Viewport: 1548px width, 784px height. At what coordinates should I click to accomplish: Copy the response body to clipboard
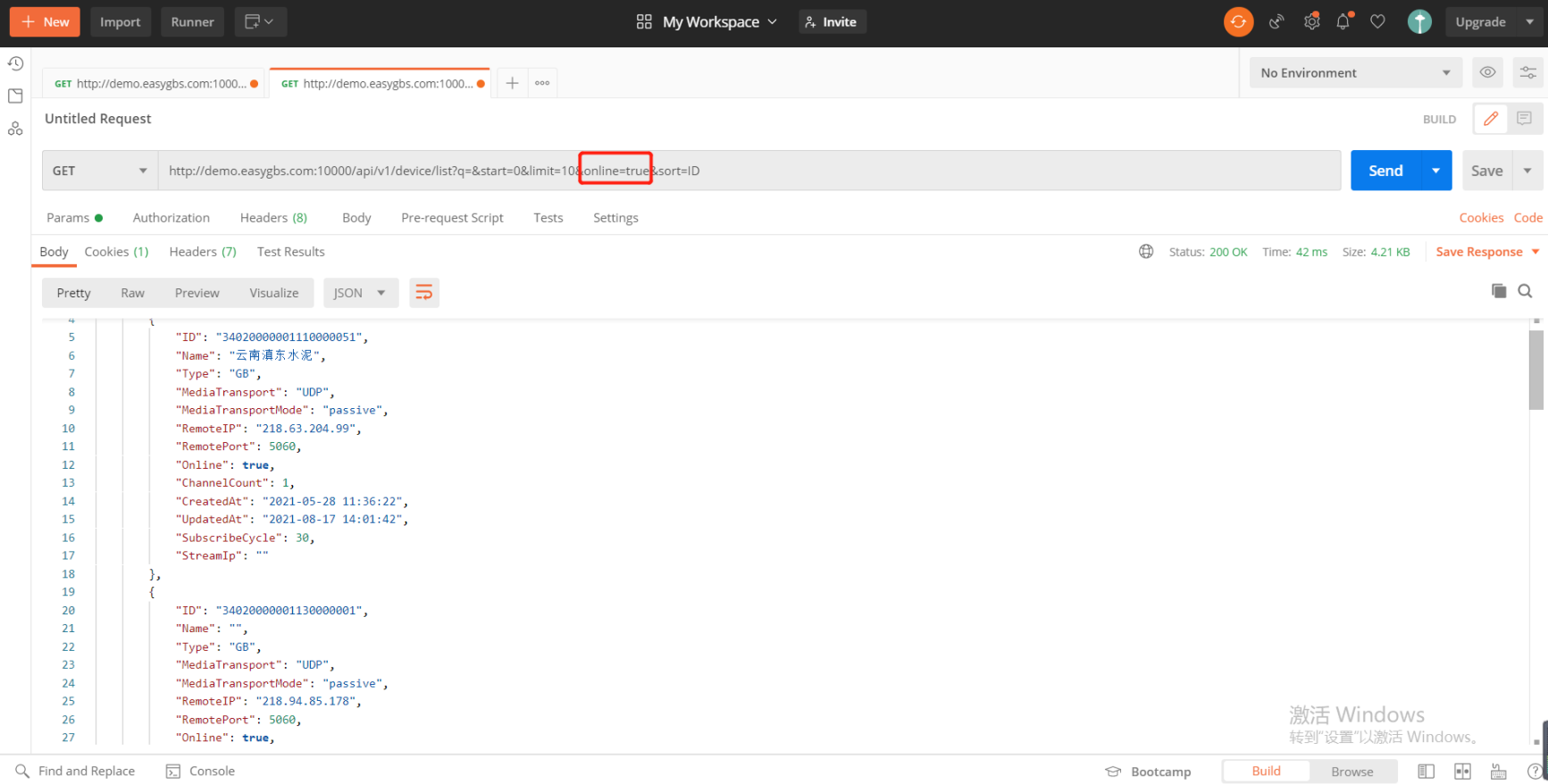point(1499,291)
